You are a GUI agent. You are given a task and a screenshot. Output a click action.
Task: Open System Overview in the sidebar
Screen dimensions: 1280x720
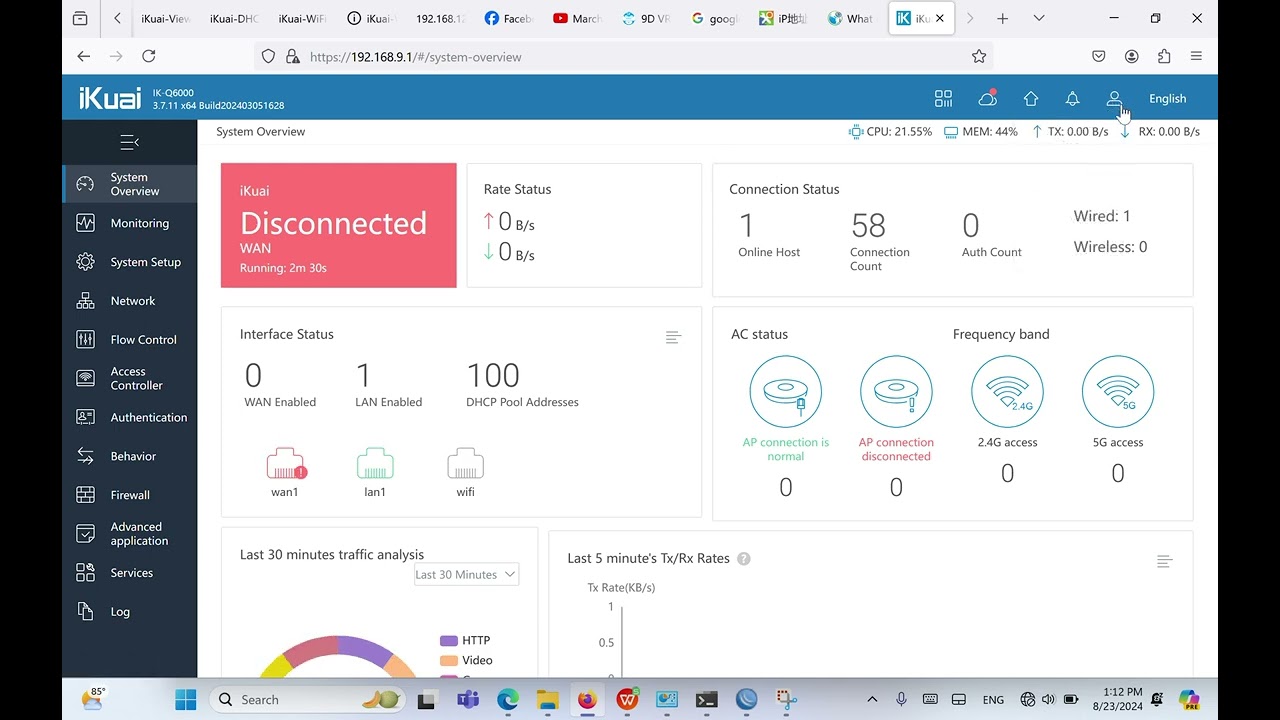point(130,184)
